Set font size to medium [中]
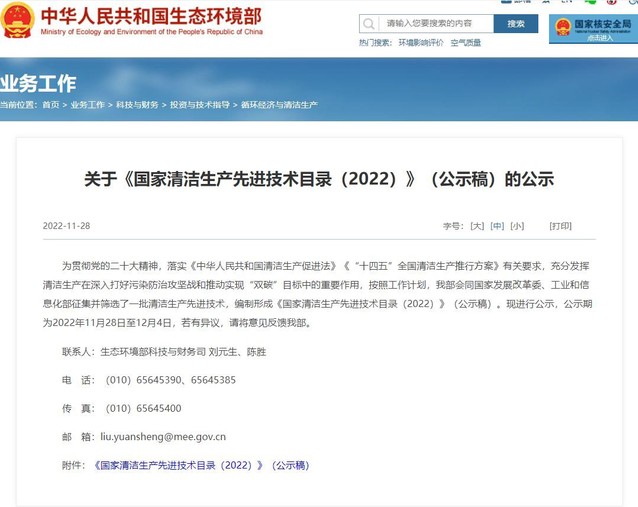This screenshot has width=638, height=507. (x=497, y=226)
